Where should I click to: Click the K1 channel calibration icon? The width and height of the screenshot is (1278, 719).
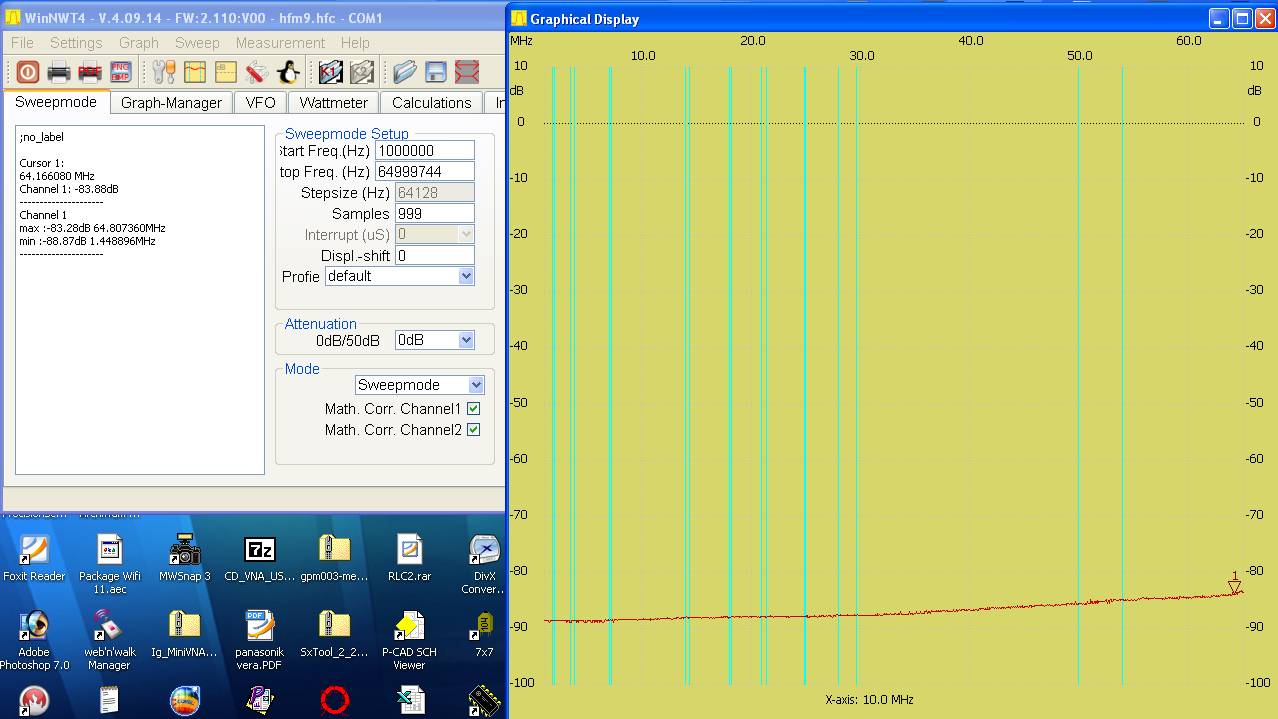pyautogui.click(x=330, y=72)
